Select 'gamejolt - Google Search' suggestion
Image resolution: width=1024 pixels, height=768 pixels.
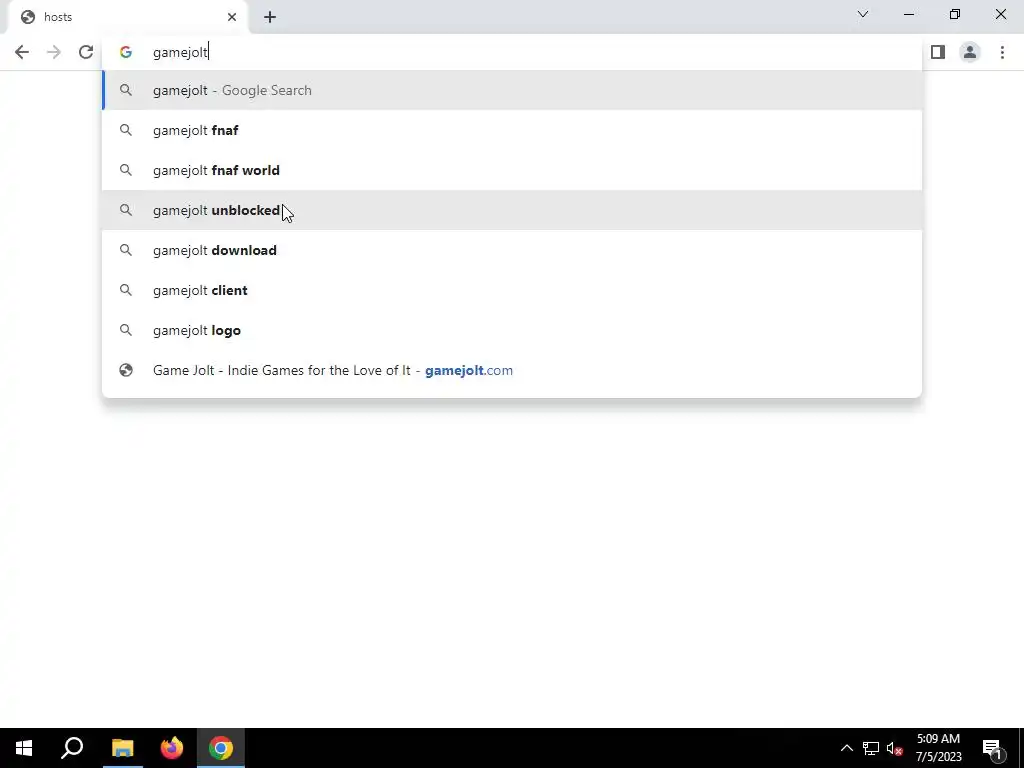512,90
